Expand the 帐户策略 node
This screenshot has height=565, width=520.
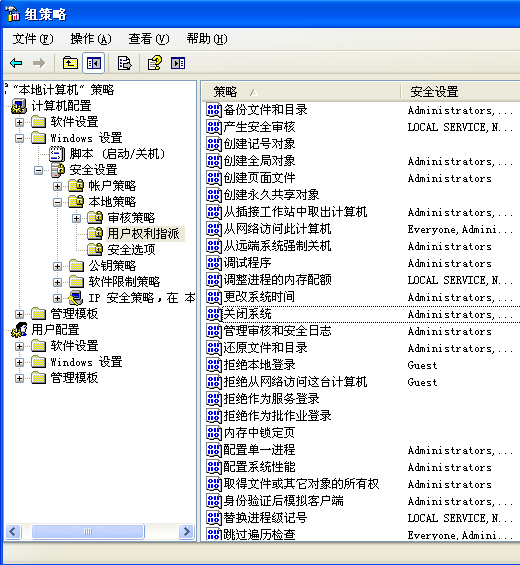(x=57, y=186)
